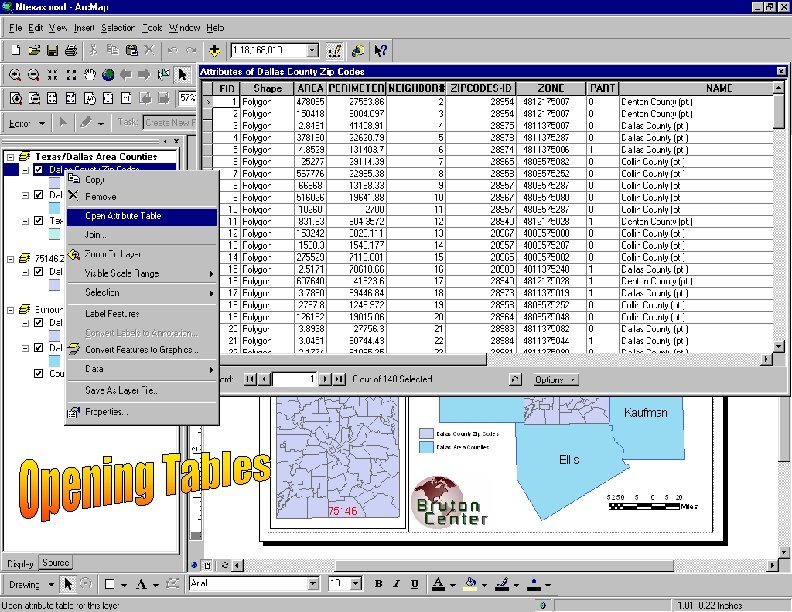This screenshot has width=792, height=612.
Task: Choose Label Features in context menu
Action: point(142,314)
